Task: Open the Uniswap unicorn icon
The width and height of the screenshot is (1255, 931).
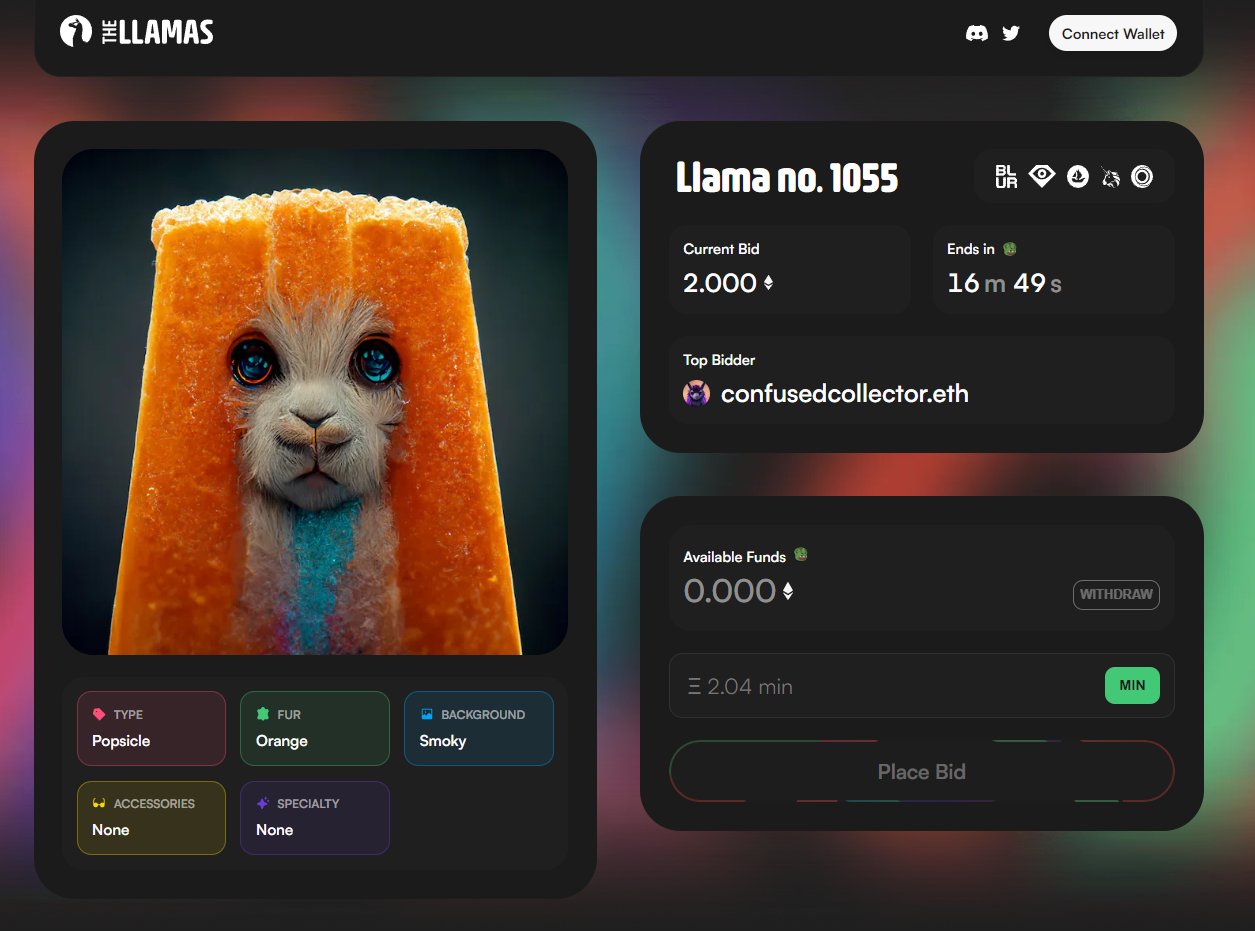Action: click(1110, 177)
